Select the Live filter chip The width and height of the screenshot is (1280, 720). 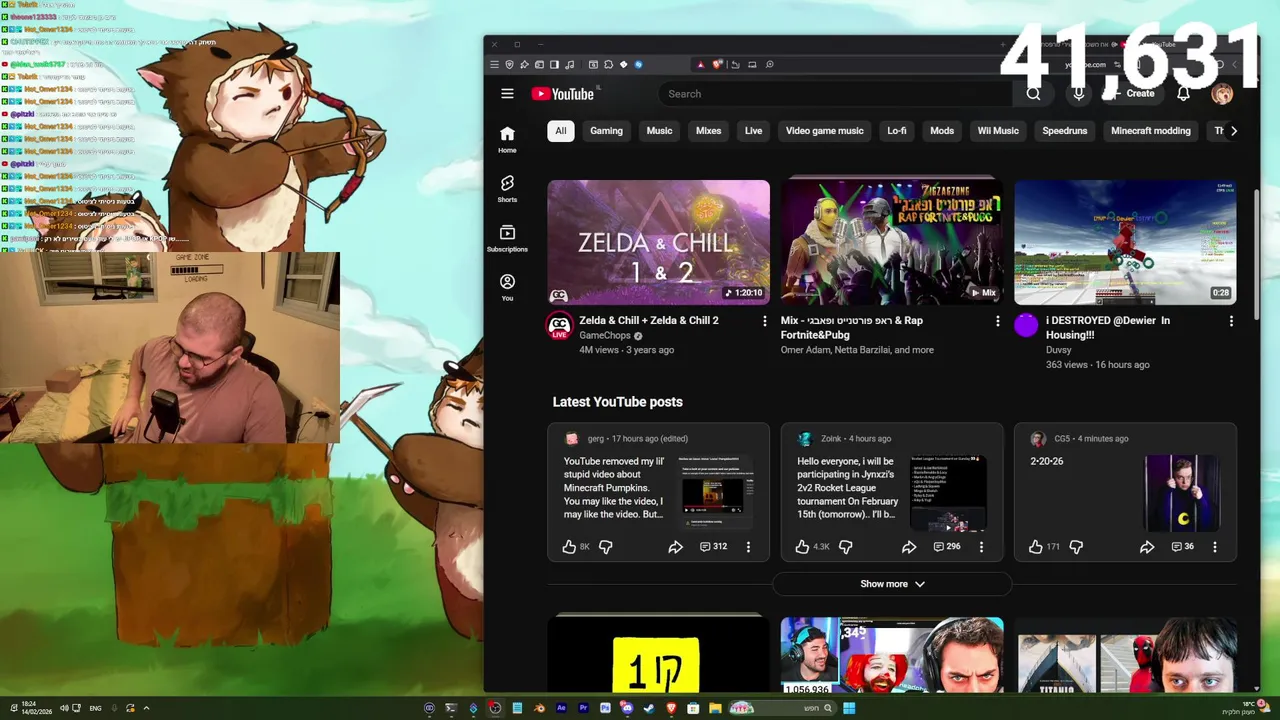point(753,131)
